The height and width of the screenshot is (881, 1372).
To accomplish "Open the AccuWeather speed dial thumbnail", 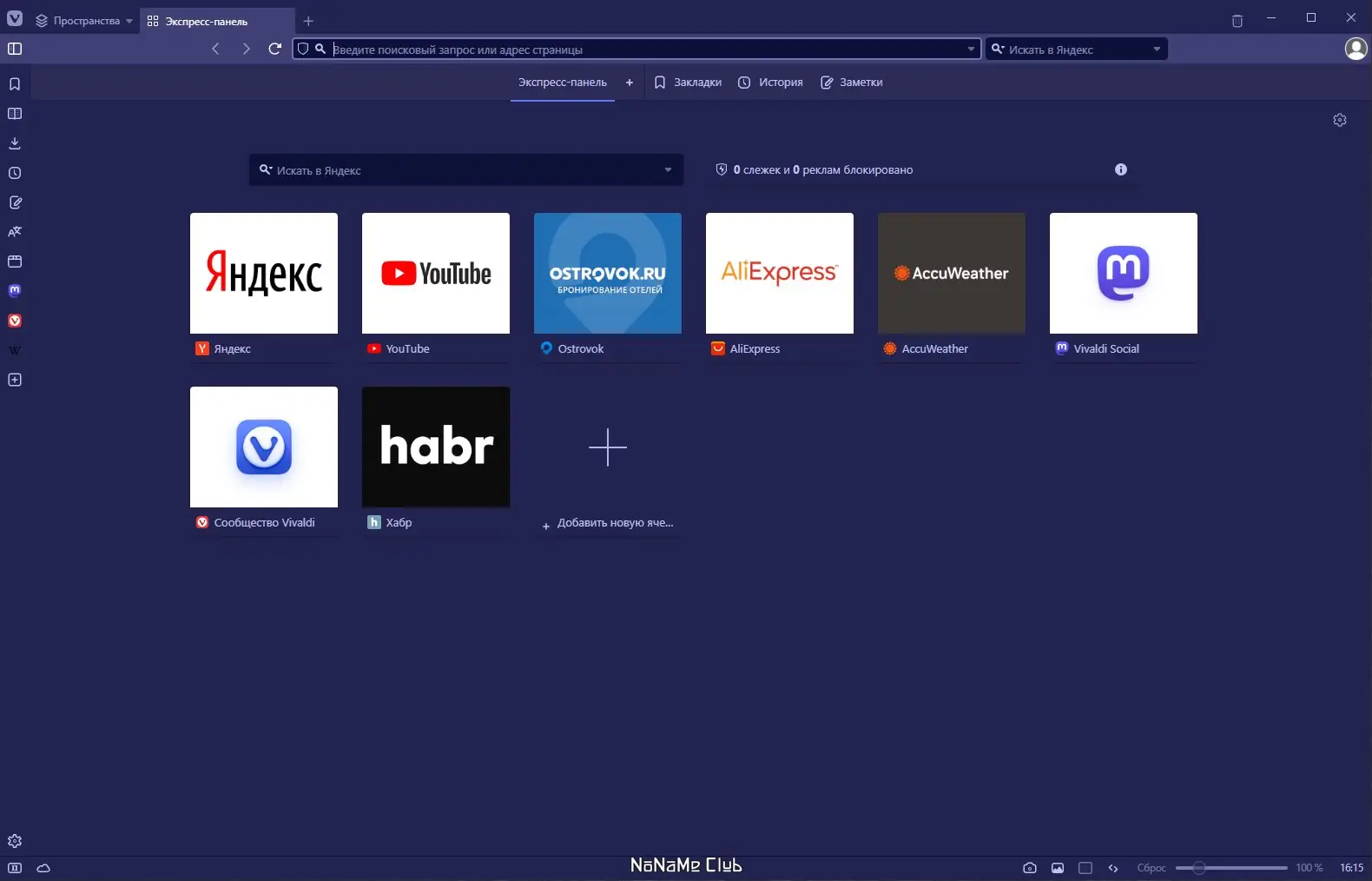I will click(952, 273).
